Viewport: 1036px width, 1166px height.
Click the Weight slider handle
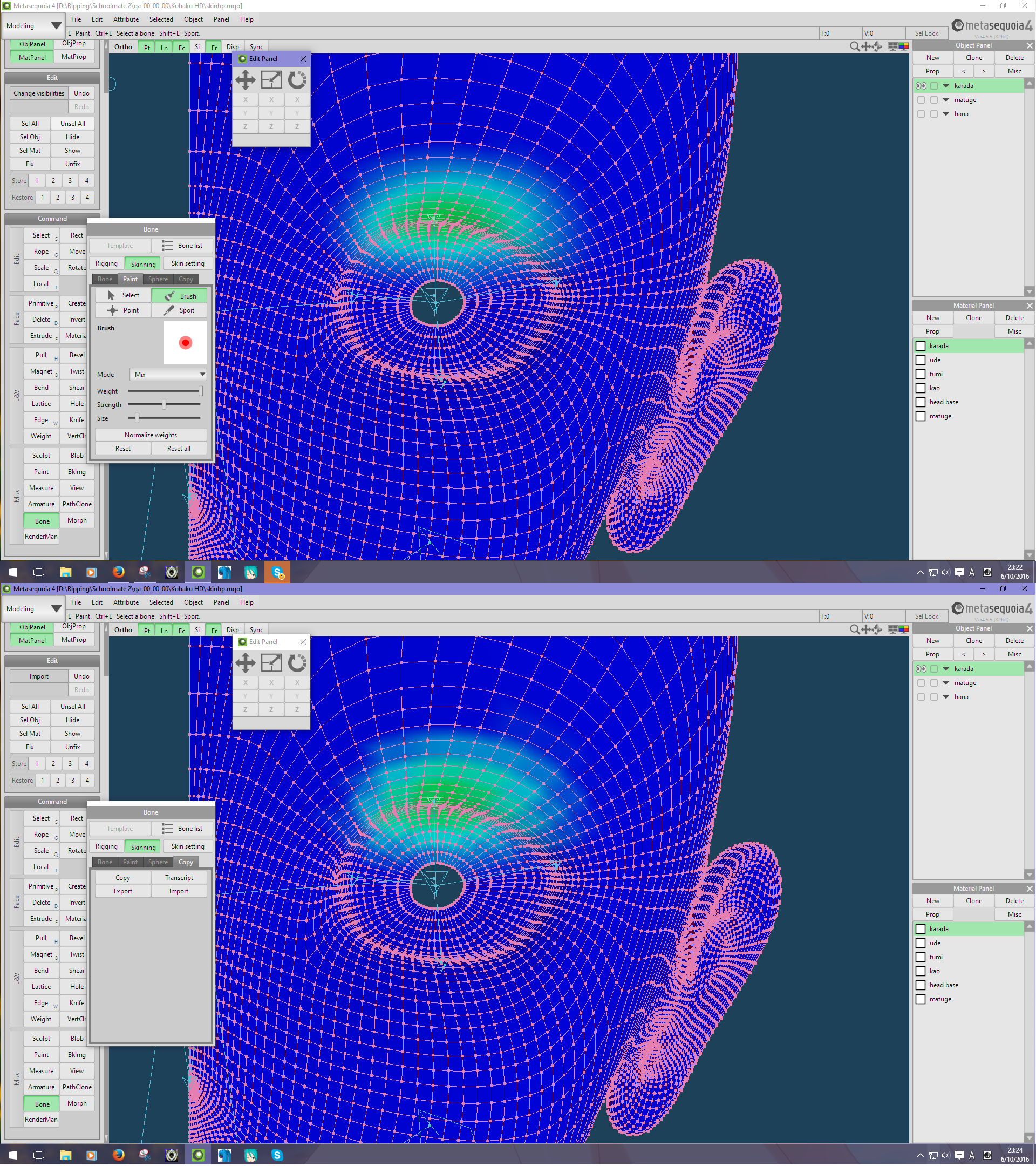201,391
